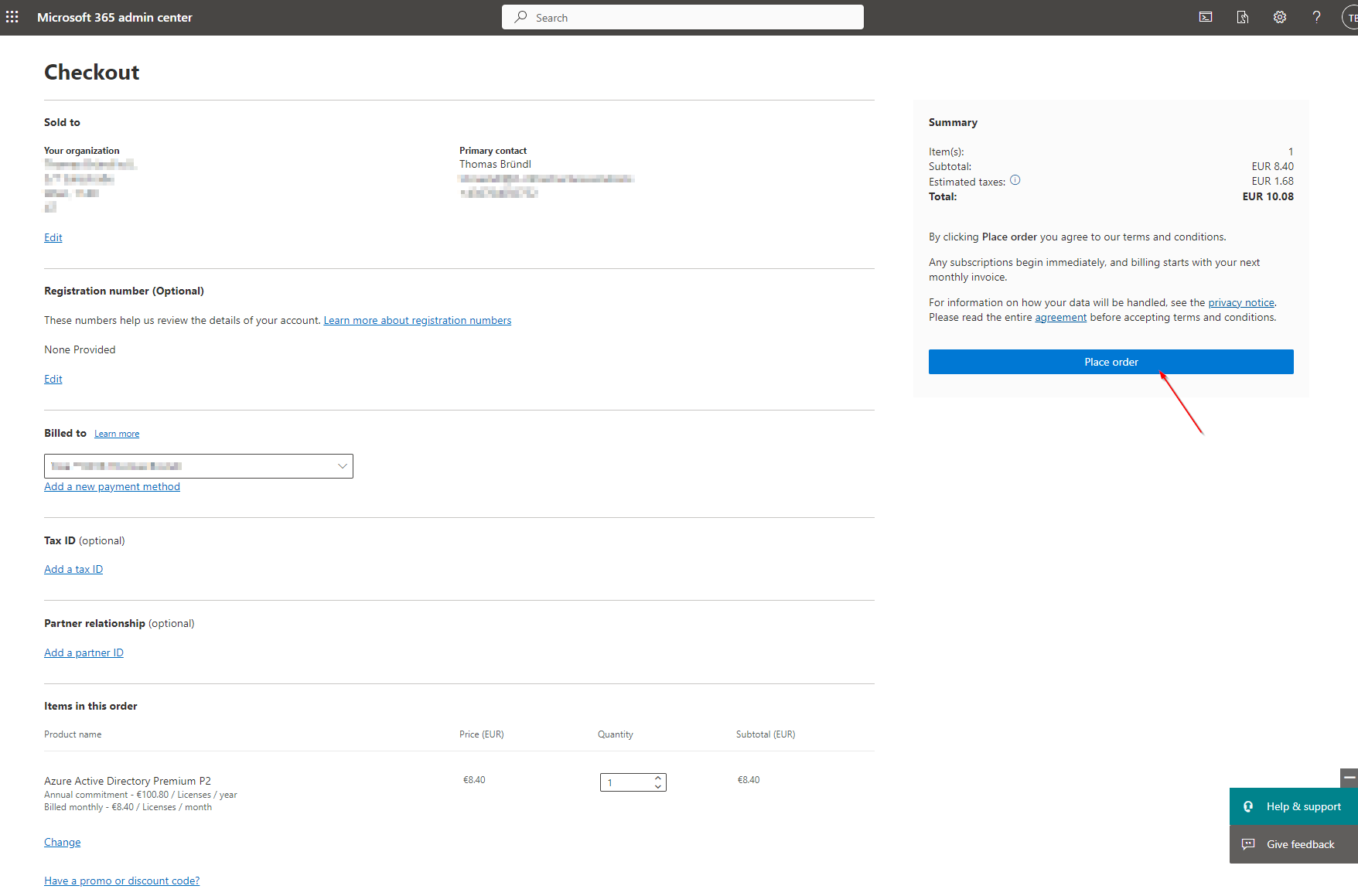Click the Help & support headset icon

pos(1248,806)
